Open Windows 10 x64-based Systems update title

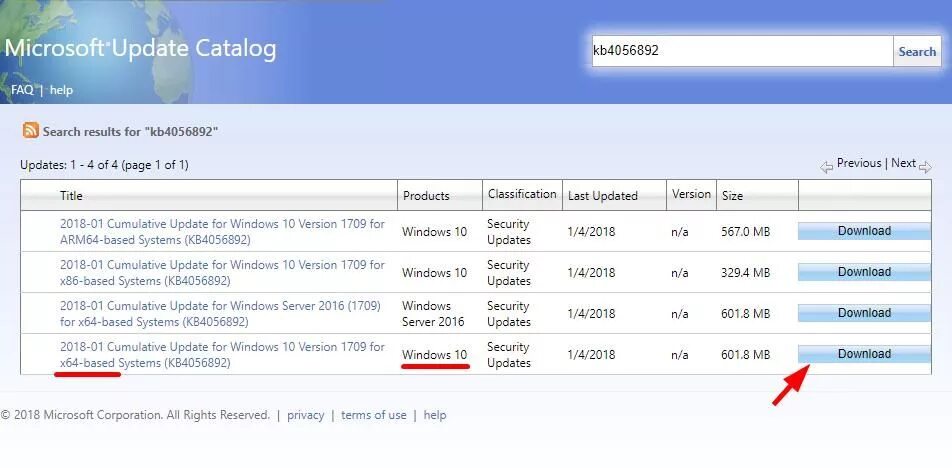click(x=222, y=354)
